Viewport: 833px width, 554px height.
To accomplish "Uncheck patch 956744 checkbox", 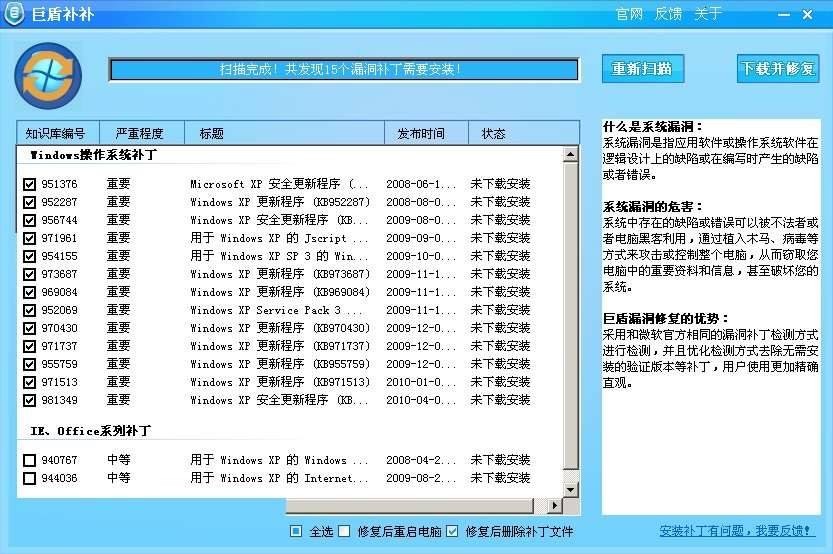I will [29, 220].
